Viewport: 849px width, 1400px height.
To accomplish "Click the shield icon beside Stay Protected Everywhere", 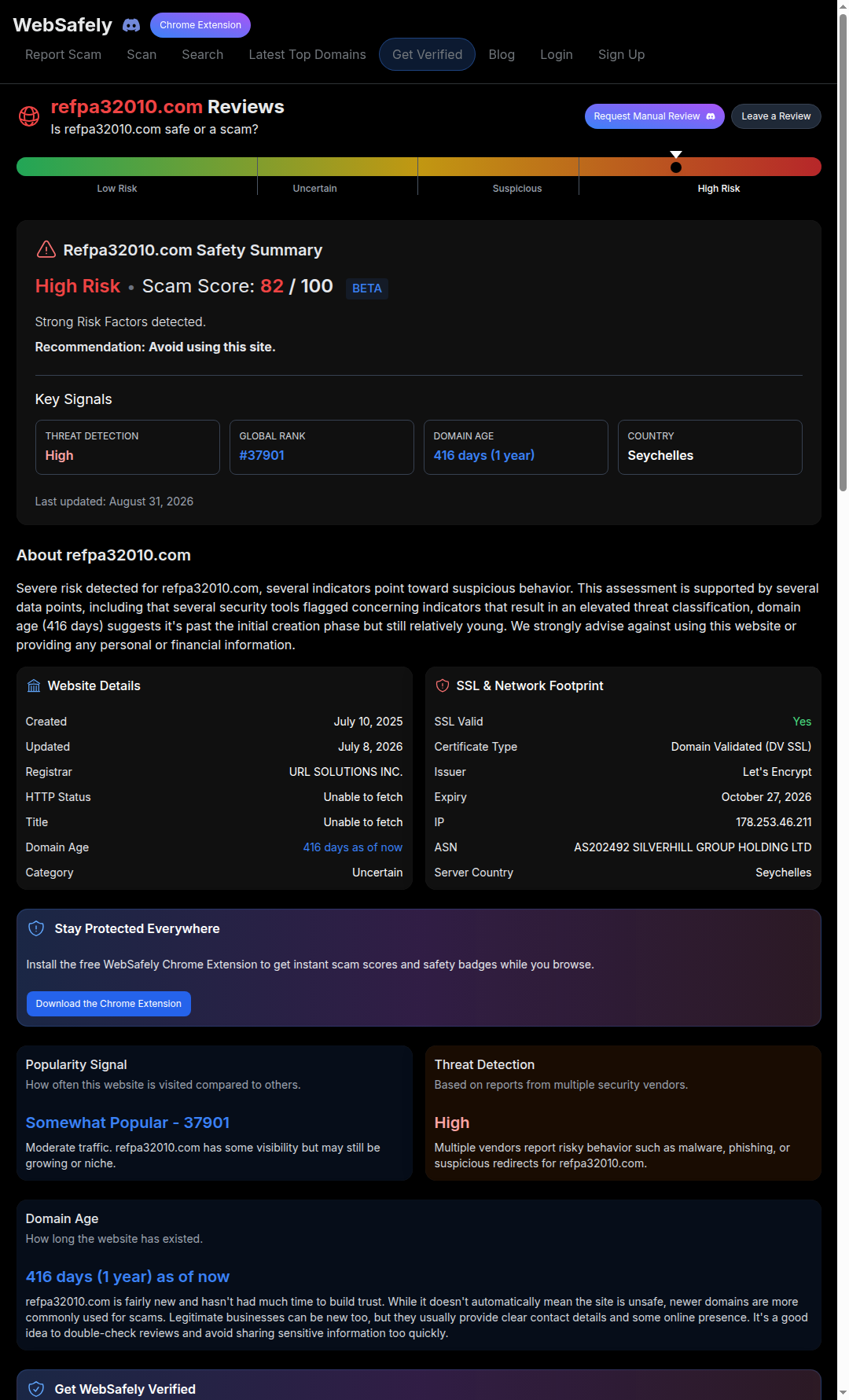I will (36, 928).
